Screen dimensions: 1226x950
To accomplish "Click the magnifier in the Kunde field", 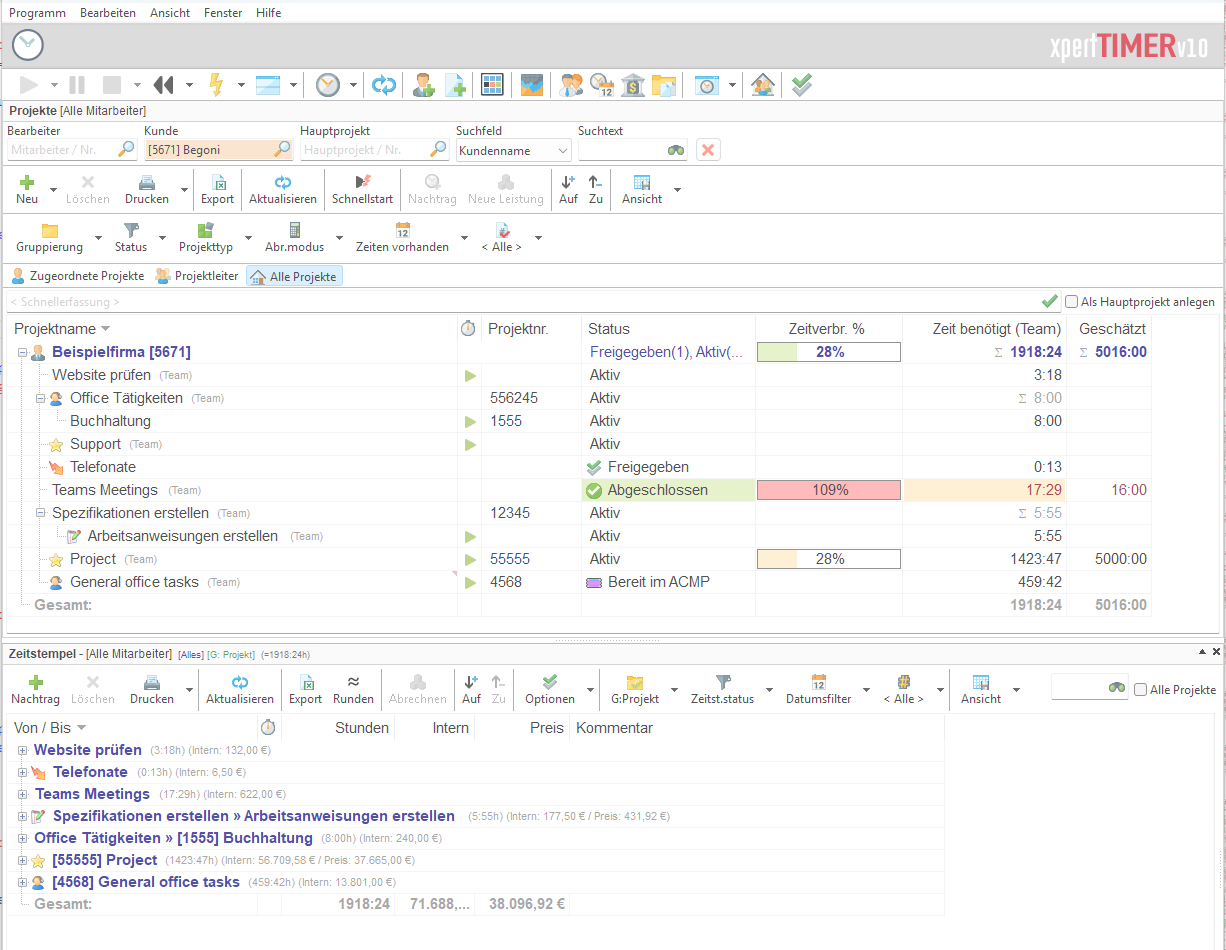I will pos(283,150).
